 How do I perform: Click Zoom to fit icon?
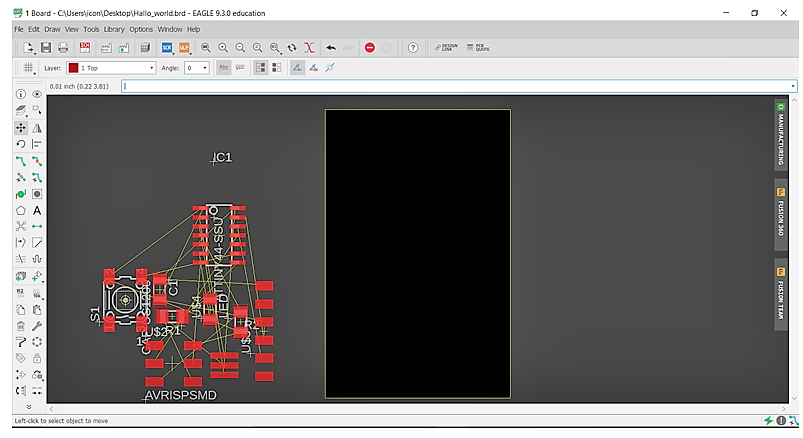(x=206, y=48)
